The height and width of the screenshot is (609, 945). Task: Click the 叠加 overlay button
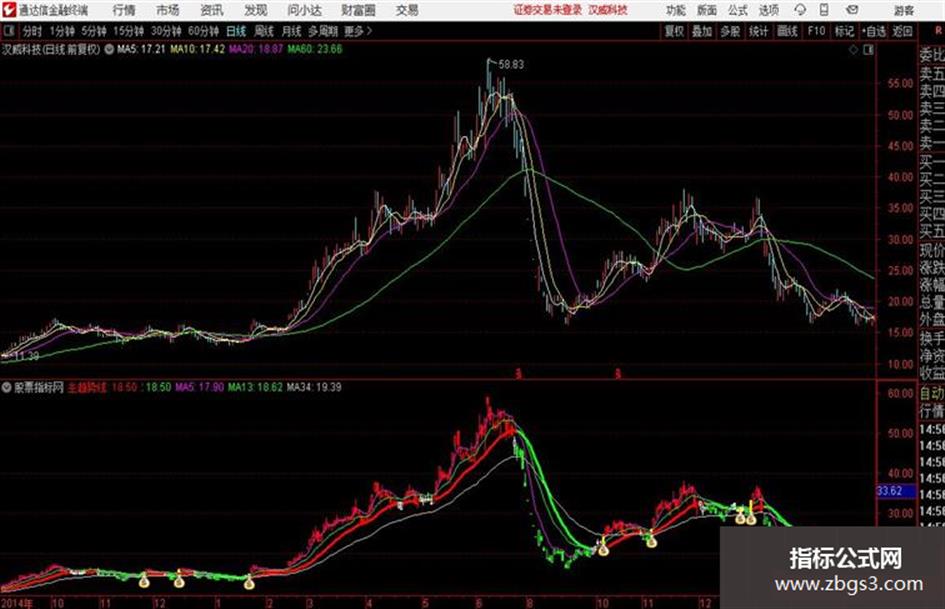pos(702,31)
